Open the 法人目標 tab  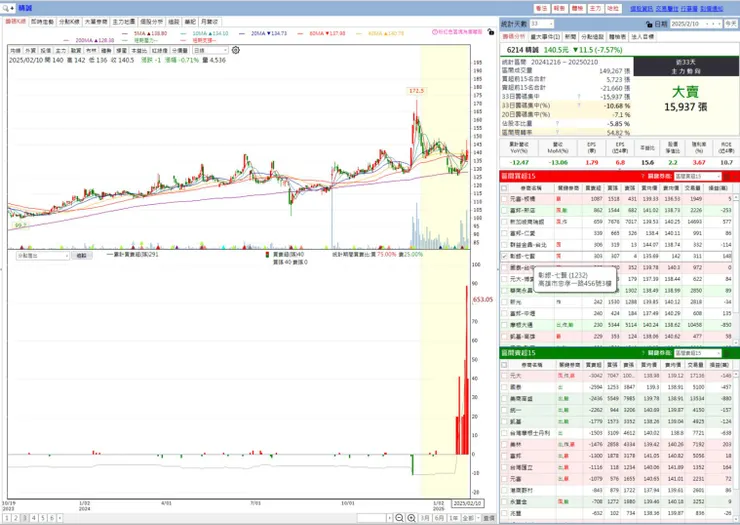(x=642, y=36)
